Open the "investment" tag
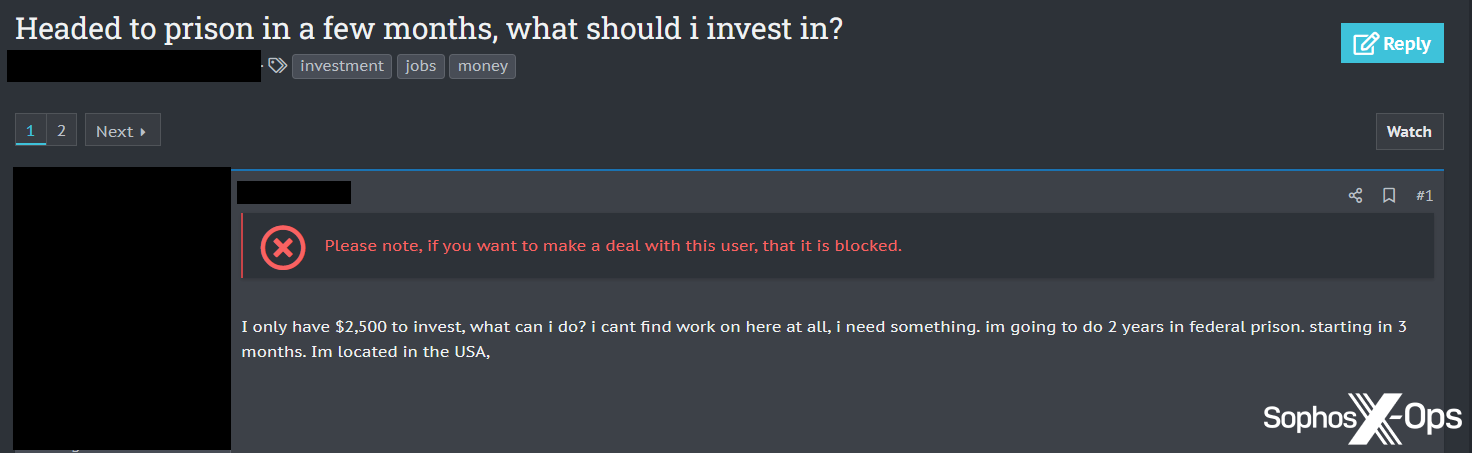1472x453 pixels. click(x=342, y=66)
